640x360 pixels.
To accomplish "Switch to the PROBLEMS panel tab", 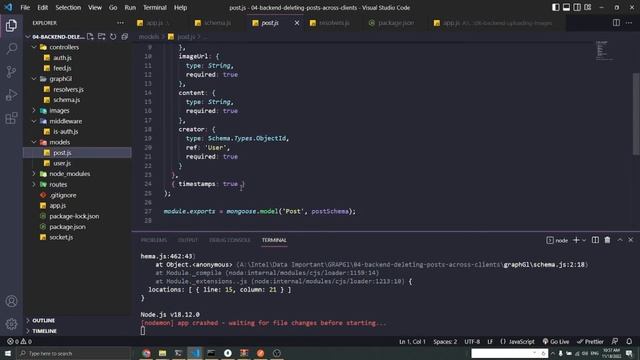I will click(153, 240).
